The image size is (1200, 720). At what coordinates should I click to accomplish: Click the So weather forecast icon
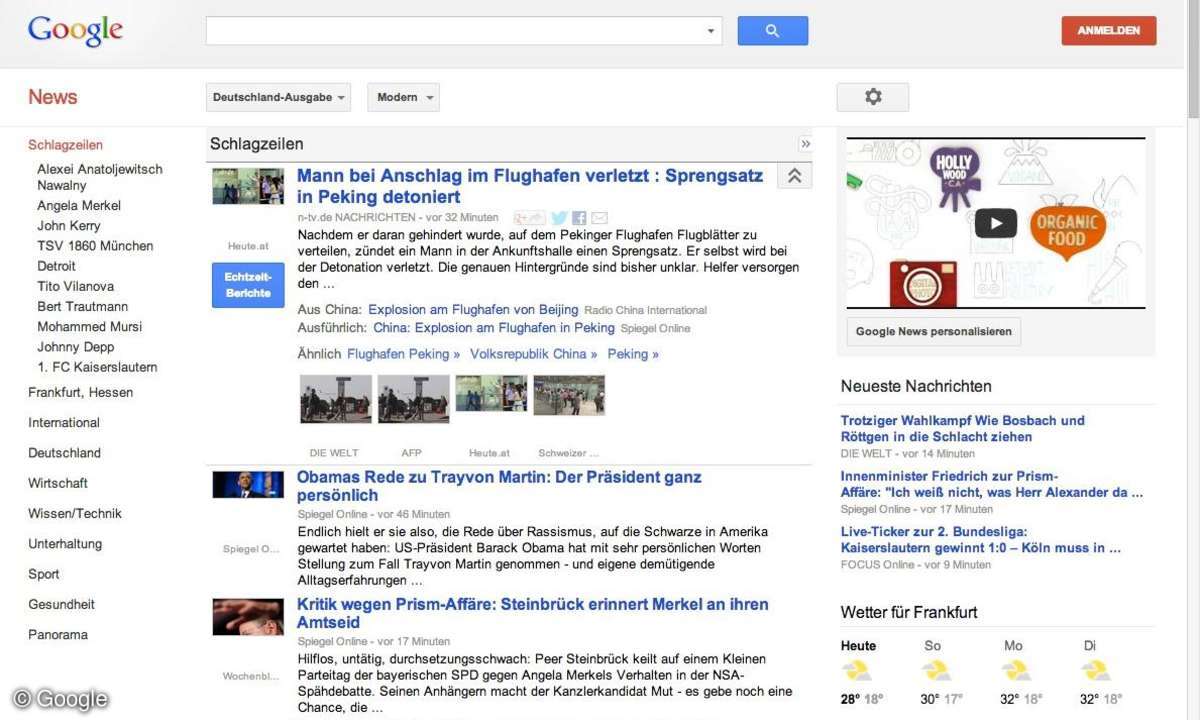[936, 670]
